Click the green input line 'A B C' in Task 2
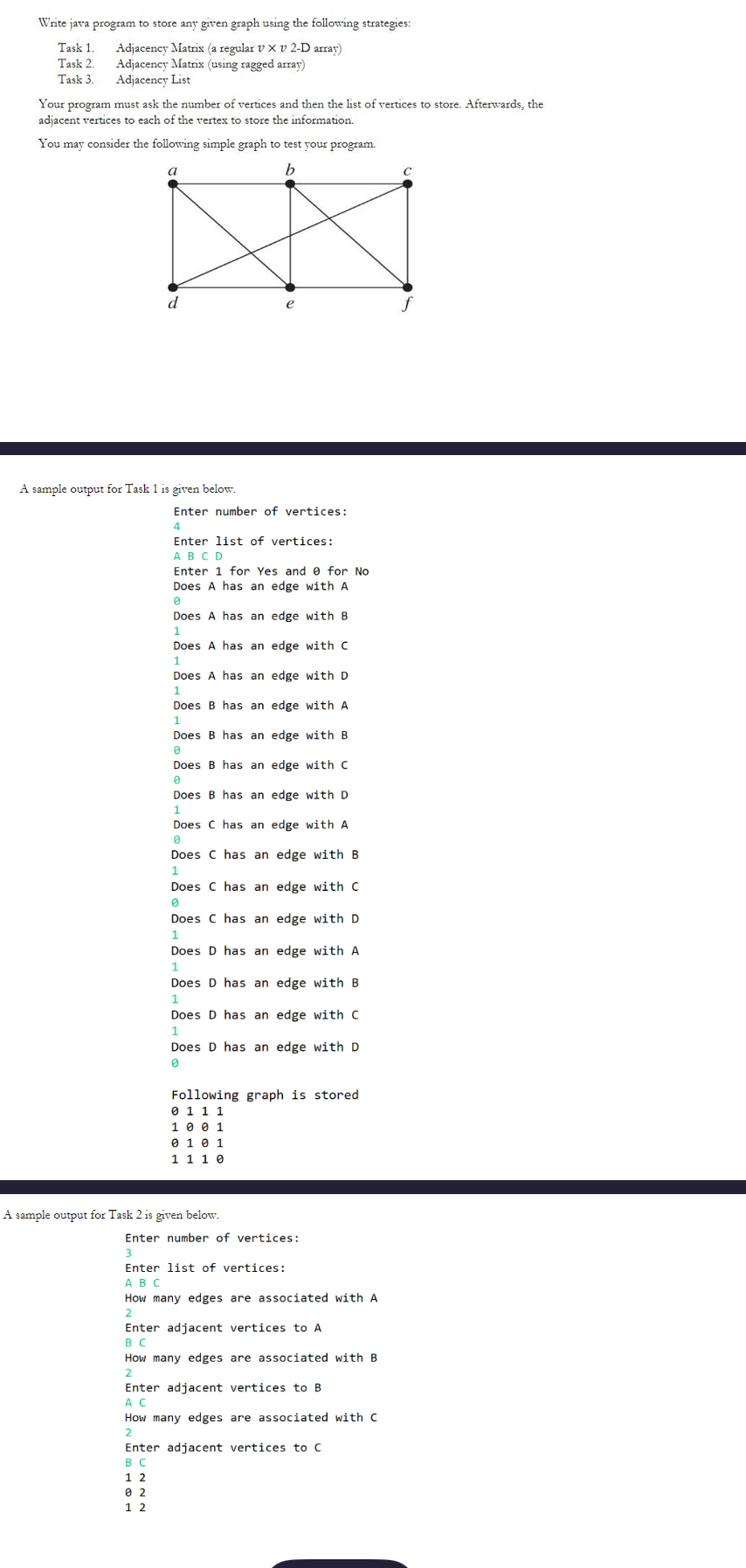Screen dimensions: 746x1568 142,1283
